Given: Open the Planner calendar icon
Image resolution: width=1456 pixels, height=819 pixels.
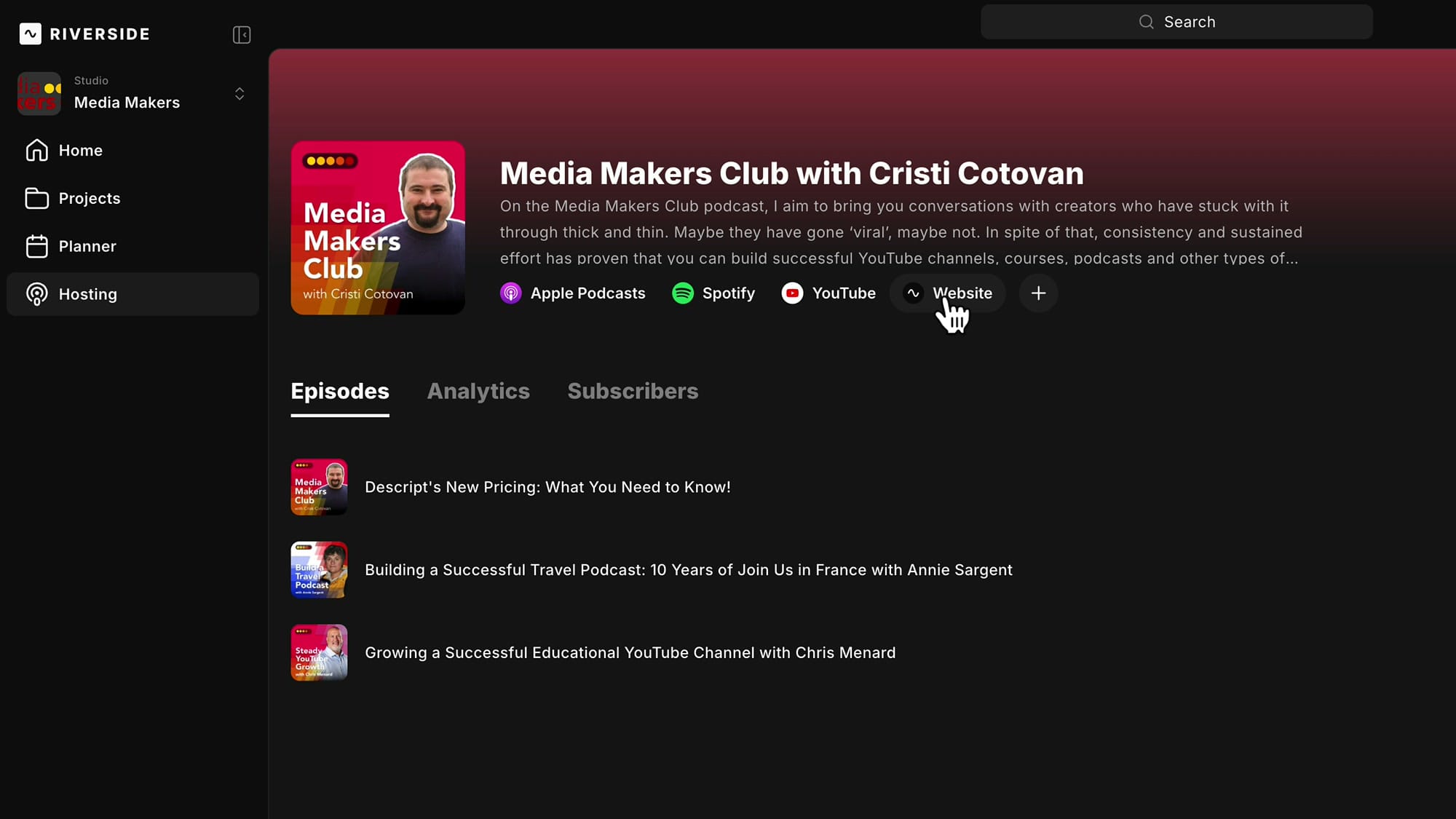Looking at the screenshot, I should [x=37, y=246].
